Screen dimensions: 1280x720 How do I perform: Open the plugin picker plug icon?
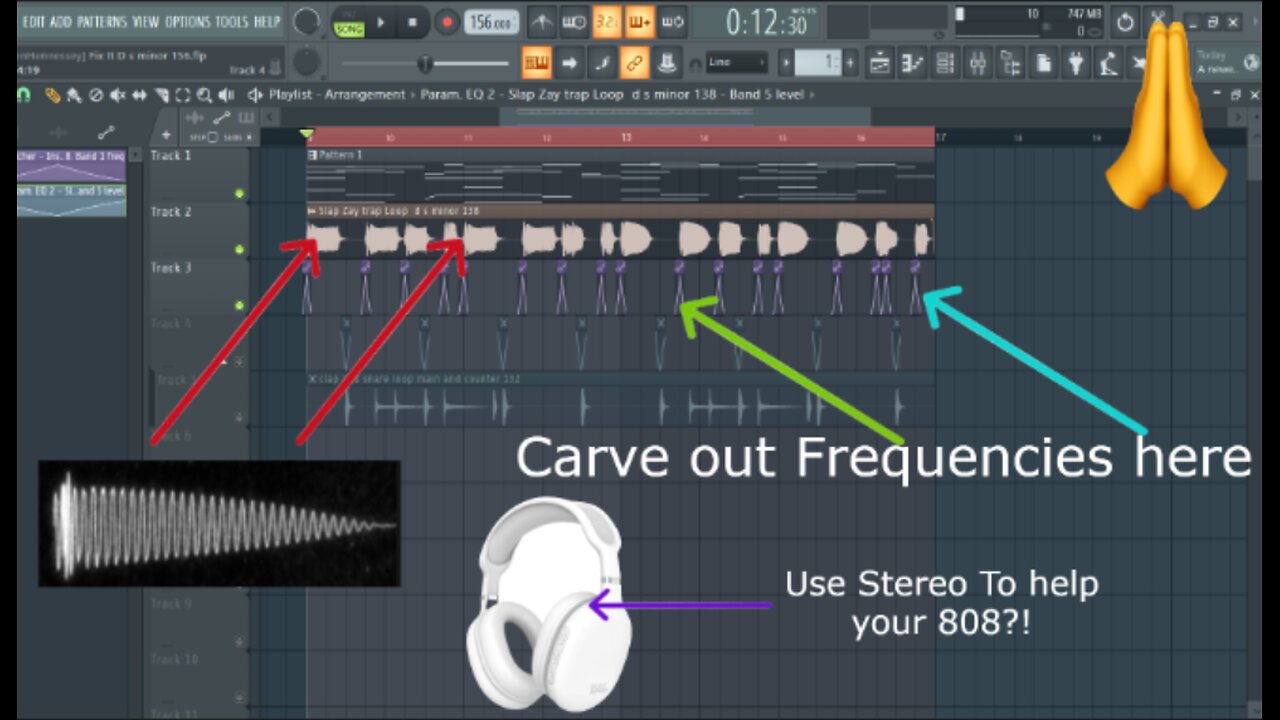[1076, 63]
